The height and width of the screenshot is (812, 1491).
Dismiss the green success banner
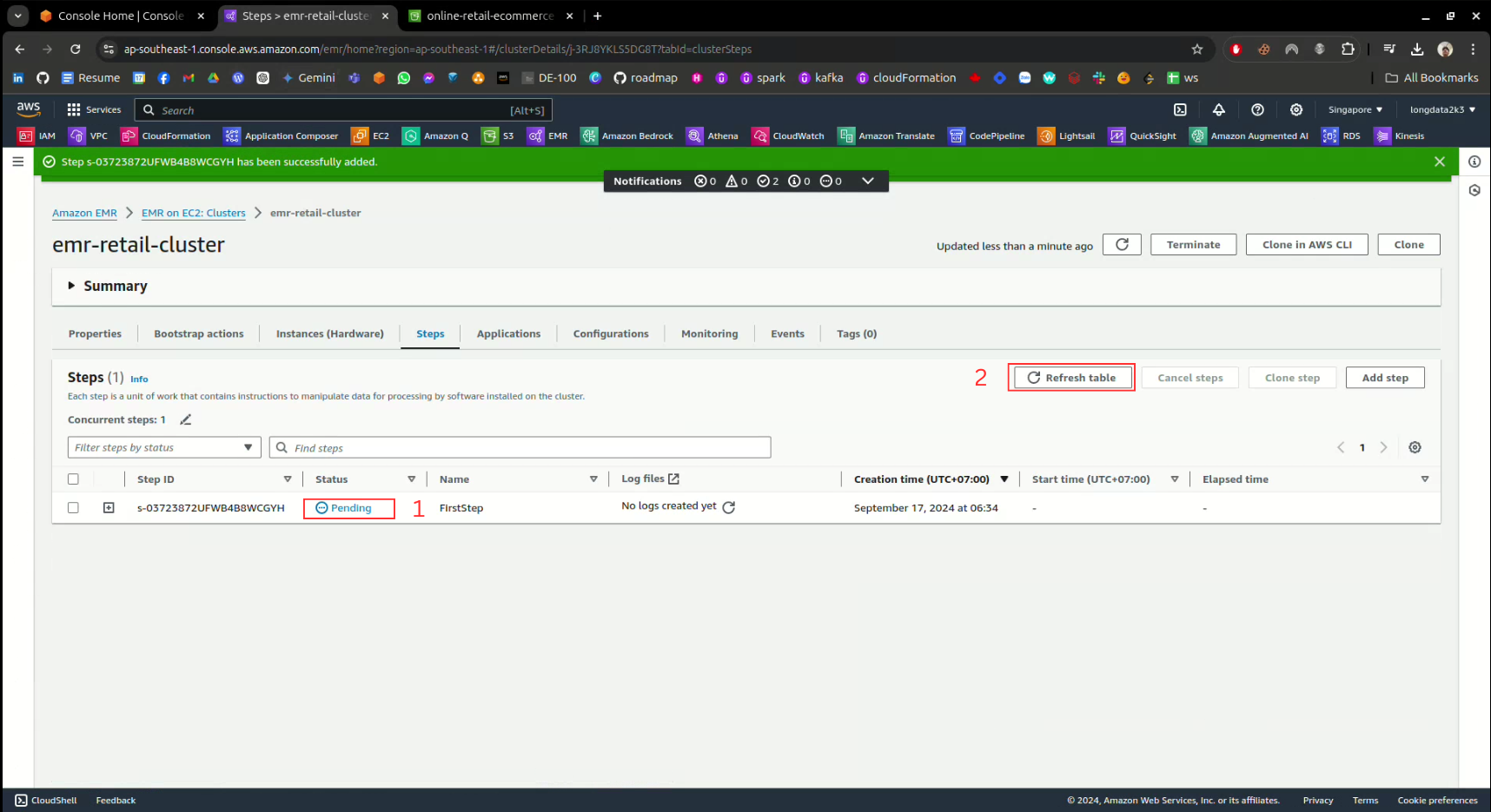click(x=1439, y=162)
